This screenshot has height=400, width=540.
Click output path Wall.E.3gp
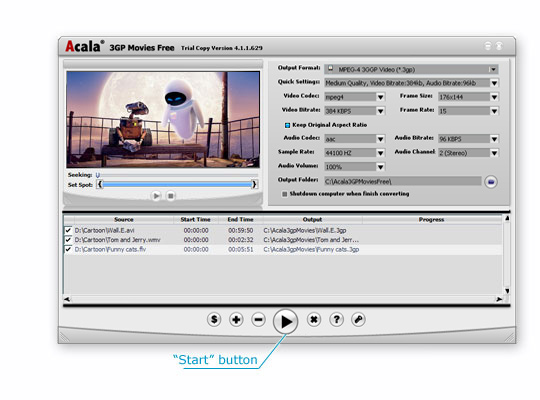point(305,230)
